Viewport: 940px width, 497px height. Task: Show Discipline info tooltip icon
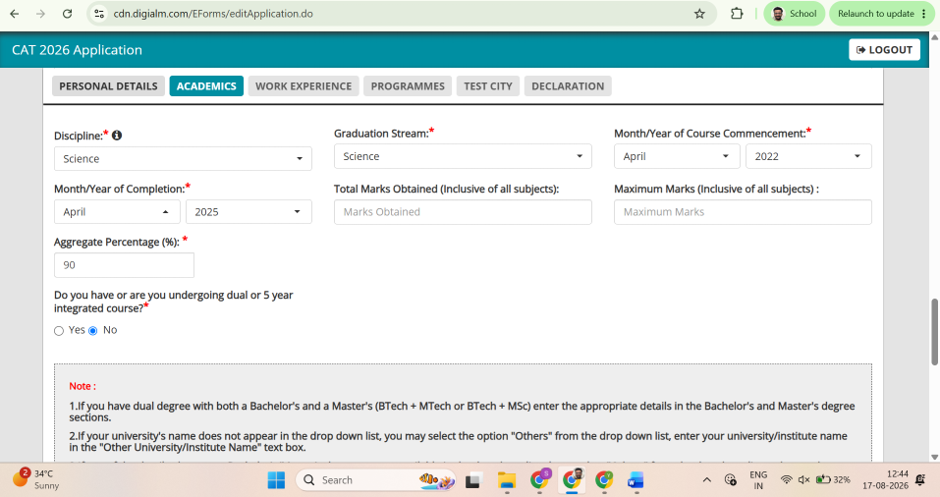117,135
